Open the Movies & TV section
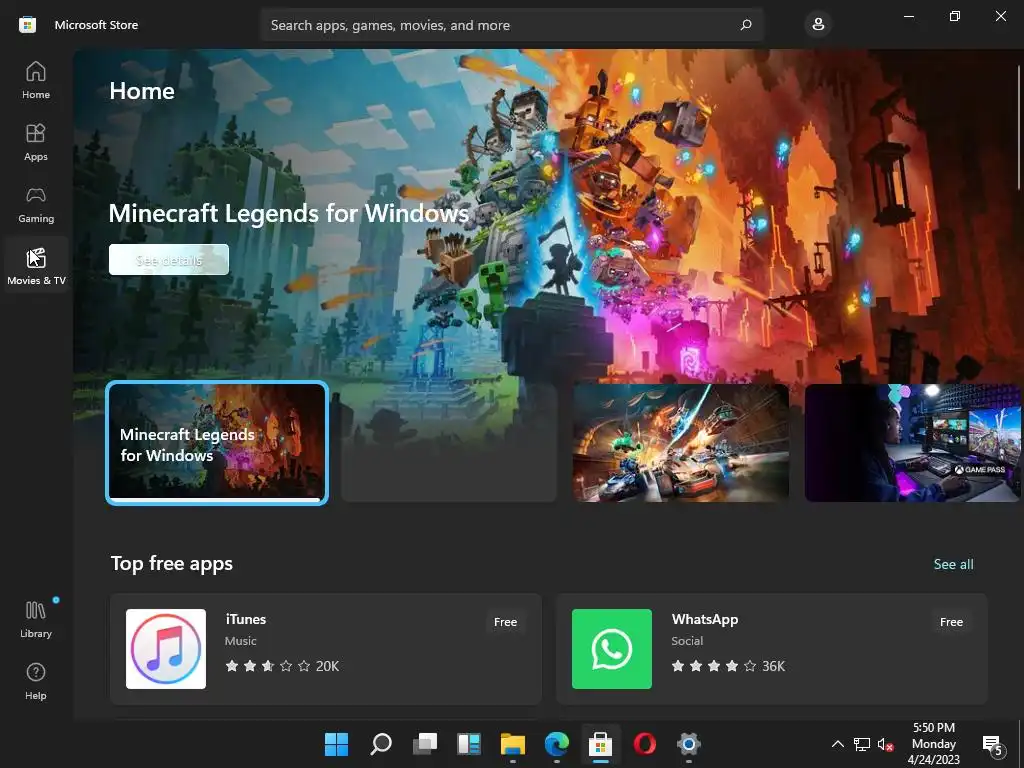1024x768 pixels. click(x=36, y=266)
